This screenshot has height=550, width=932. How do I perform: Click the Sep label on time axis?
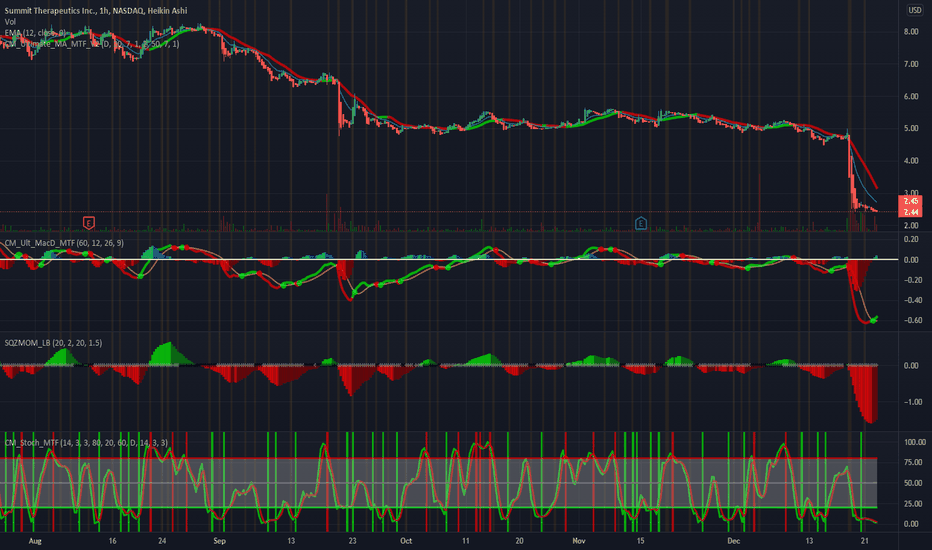tap(219, 541)
